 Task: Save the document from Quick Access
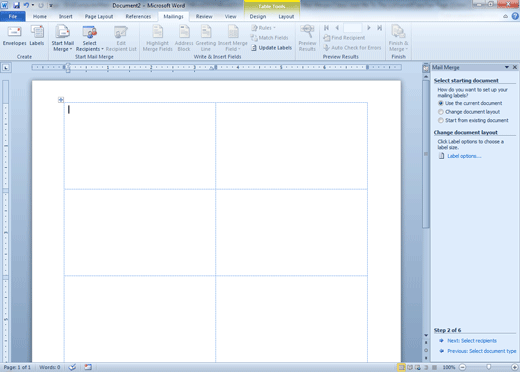pos(16,5)
